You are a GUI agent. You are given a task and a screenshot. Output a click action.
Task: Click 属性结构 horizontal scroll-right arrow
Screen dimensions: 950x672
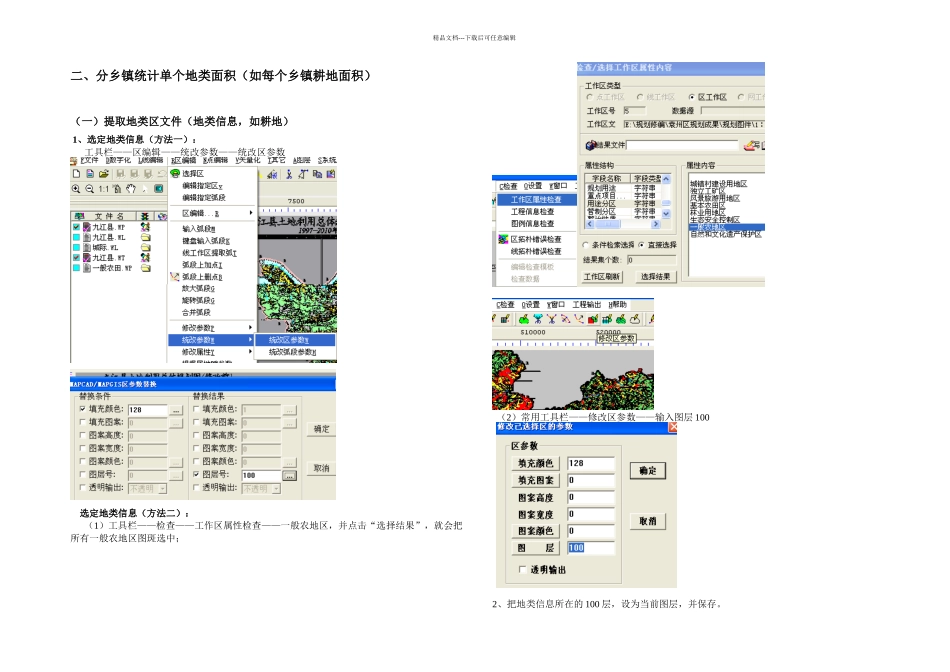click(x=656, y=224)
